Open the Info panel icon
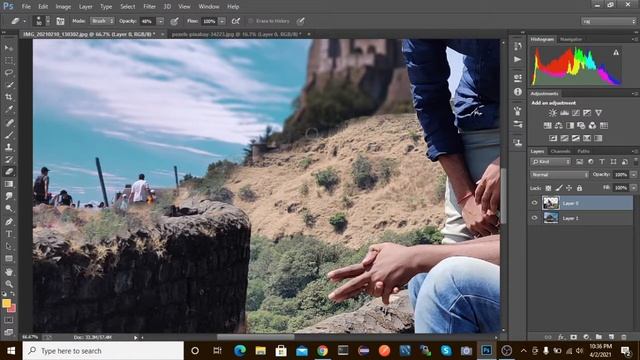 tap(518, 92)
